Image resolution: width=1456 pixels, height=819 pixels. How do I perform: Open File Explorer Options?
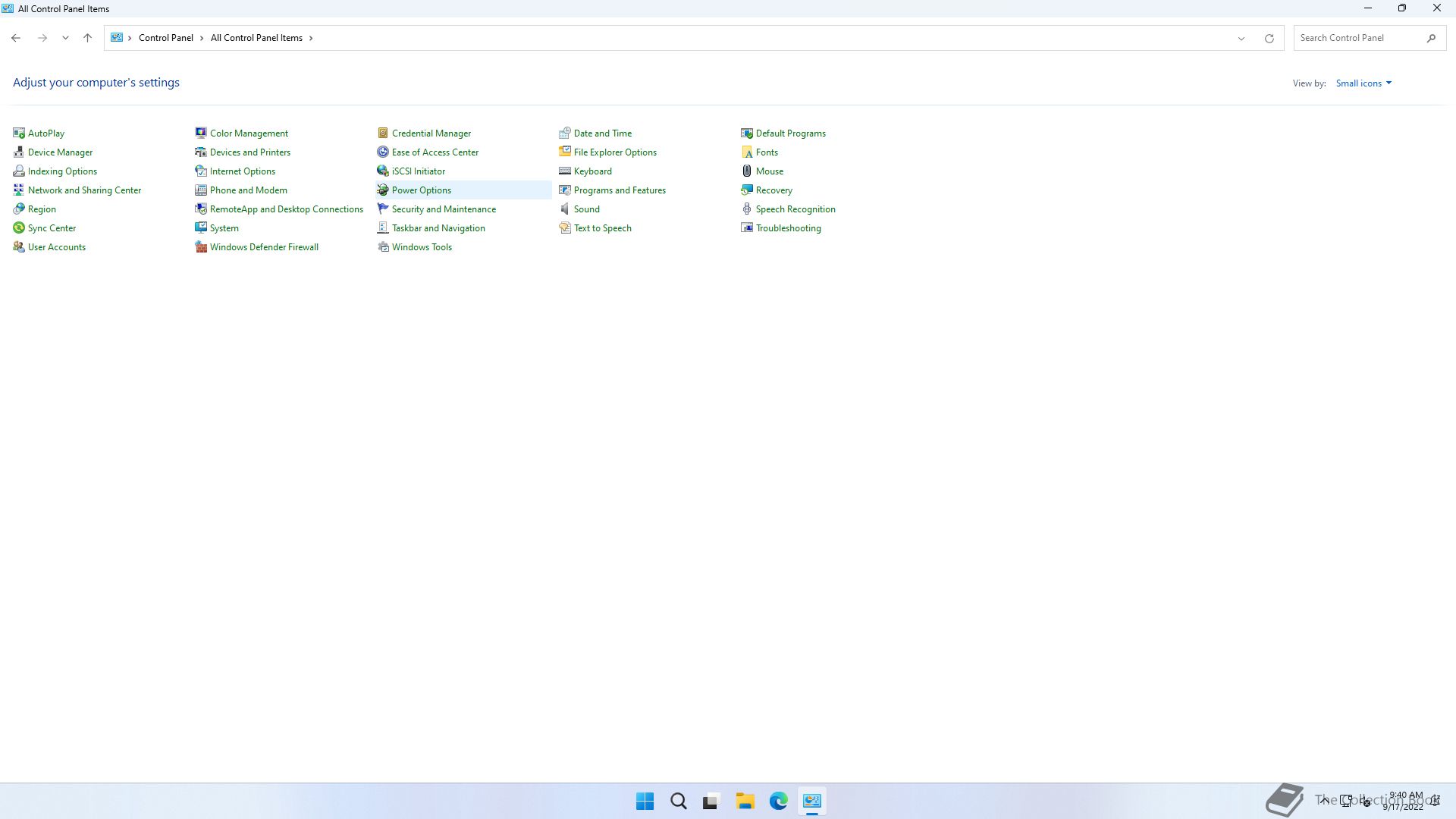pos(615,152)
